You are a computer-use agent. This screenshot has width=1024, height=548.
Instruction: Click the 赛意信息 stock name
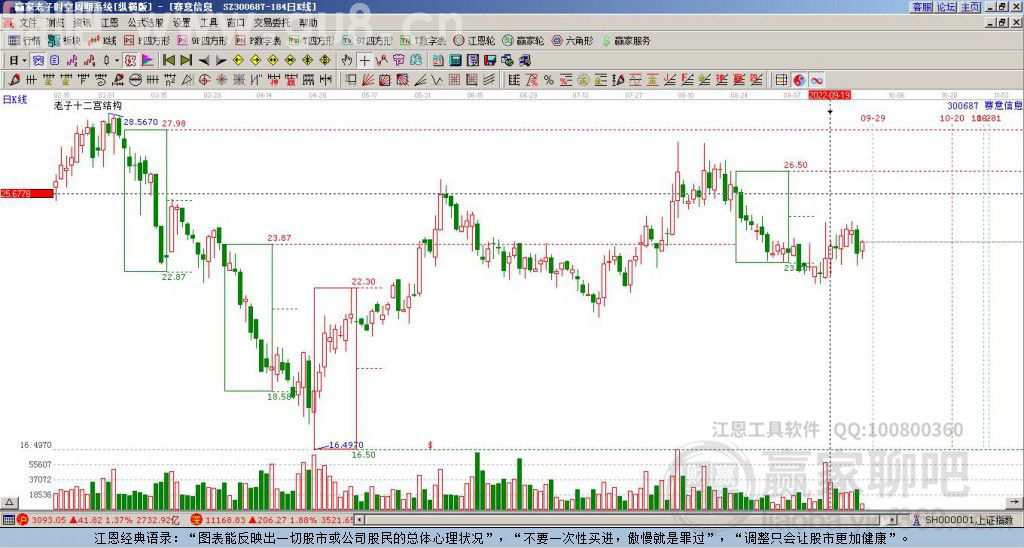tap(1003, 105)
